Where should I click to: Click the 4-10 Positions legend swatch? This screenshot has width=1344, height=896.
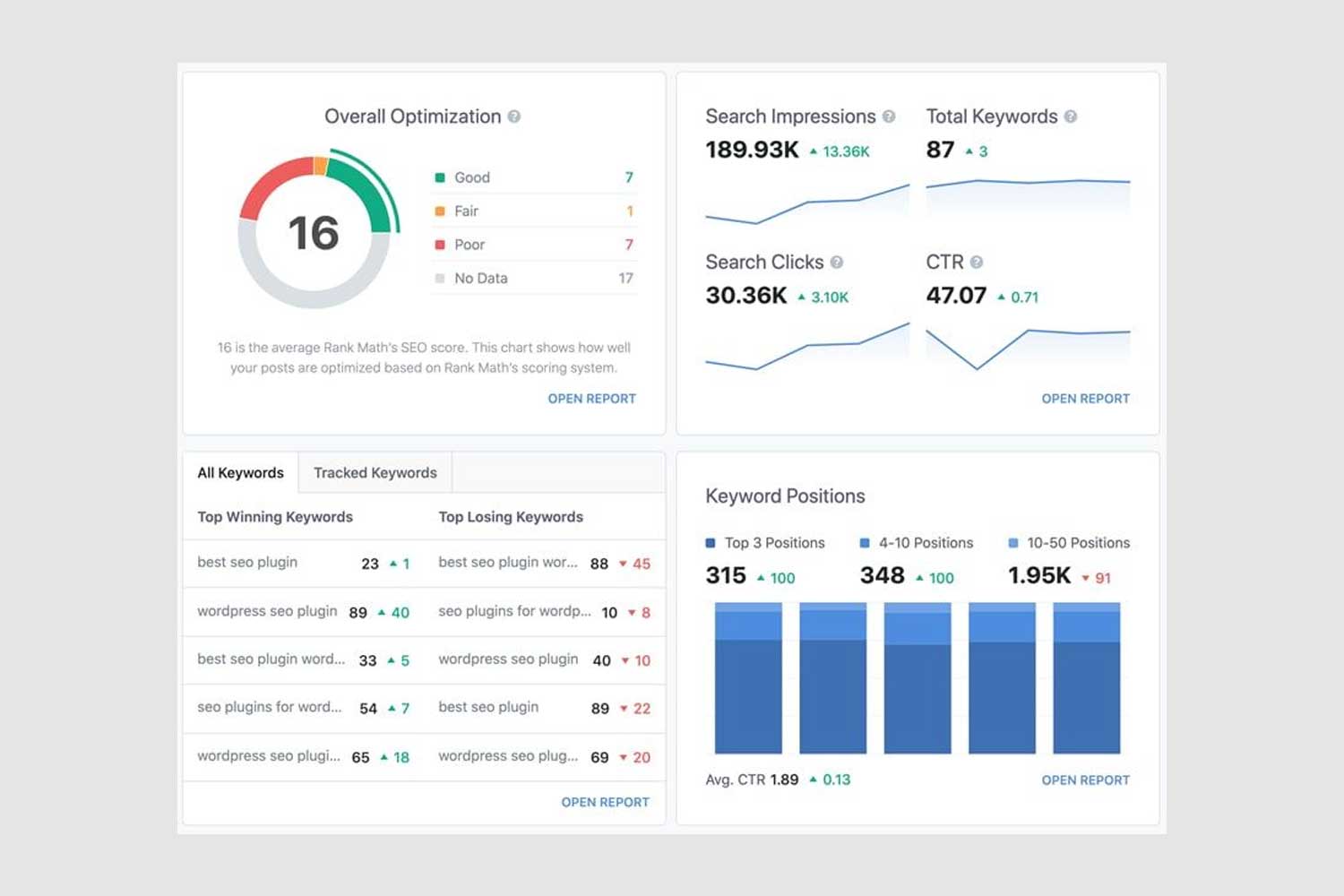pyautogui.click(x=865, y=543)
